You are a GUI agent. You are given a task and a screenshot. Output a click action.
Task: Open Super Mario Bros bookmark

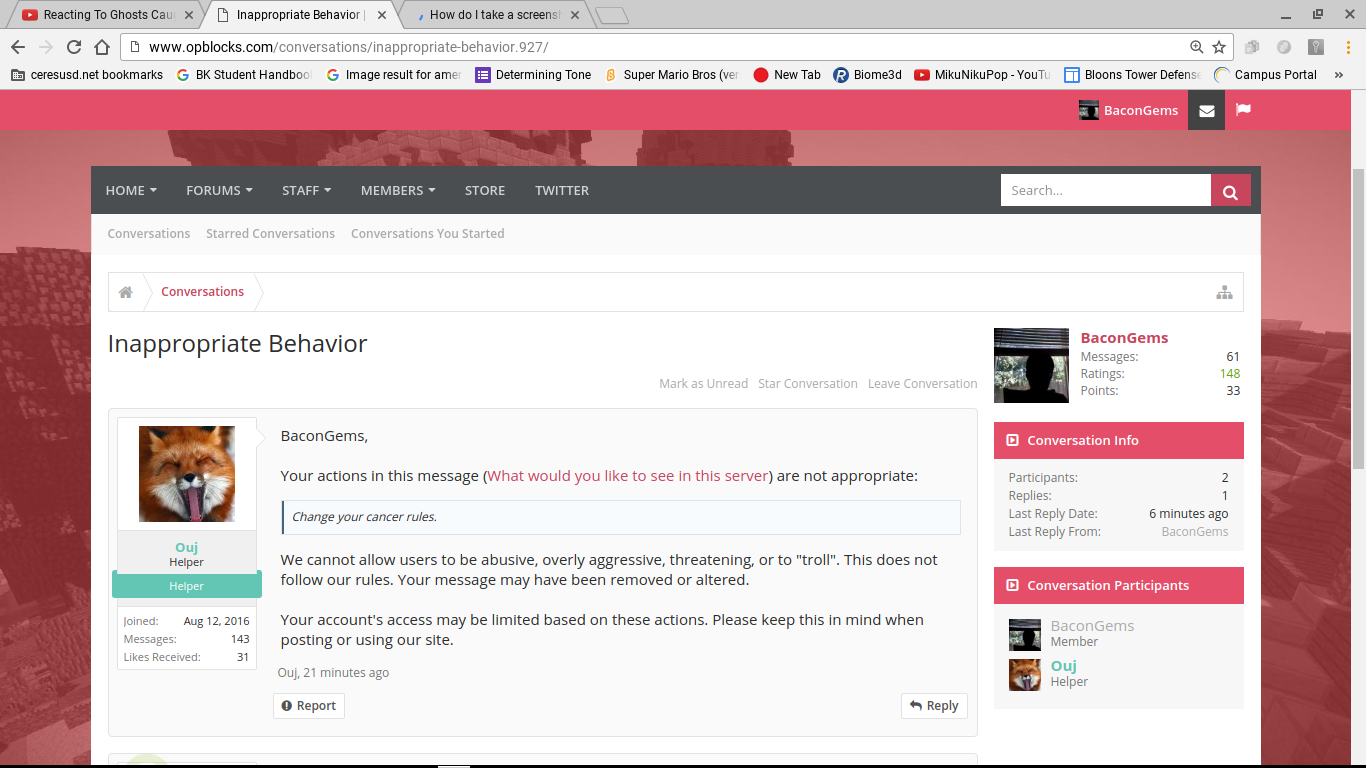(x=671, y=75)
